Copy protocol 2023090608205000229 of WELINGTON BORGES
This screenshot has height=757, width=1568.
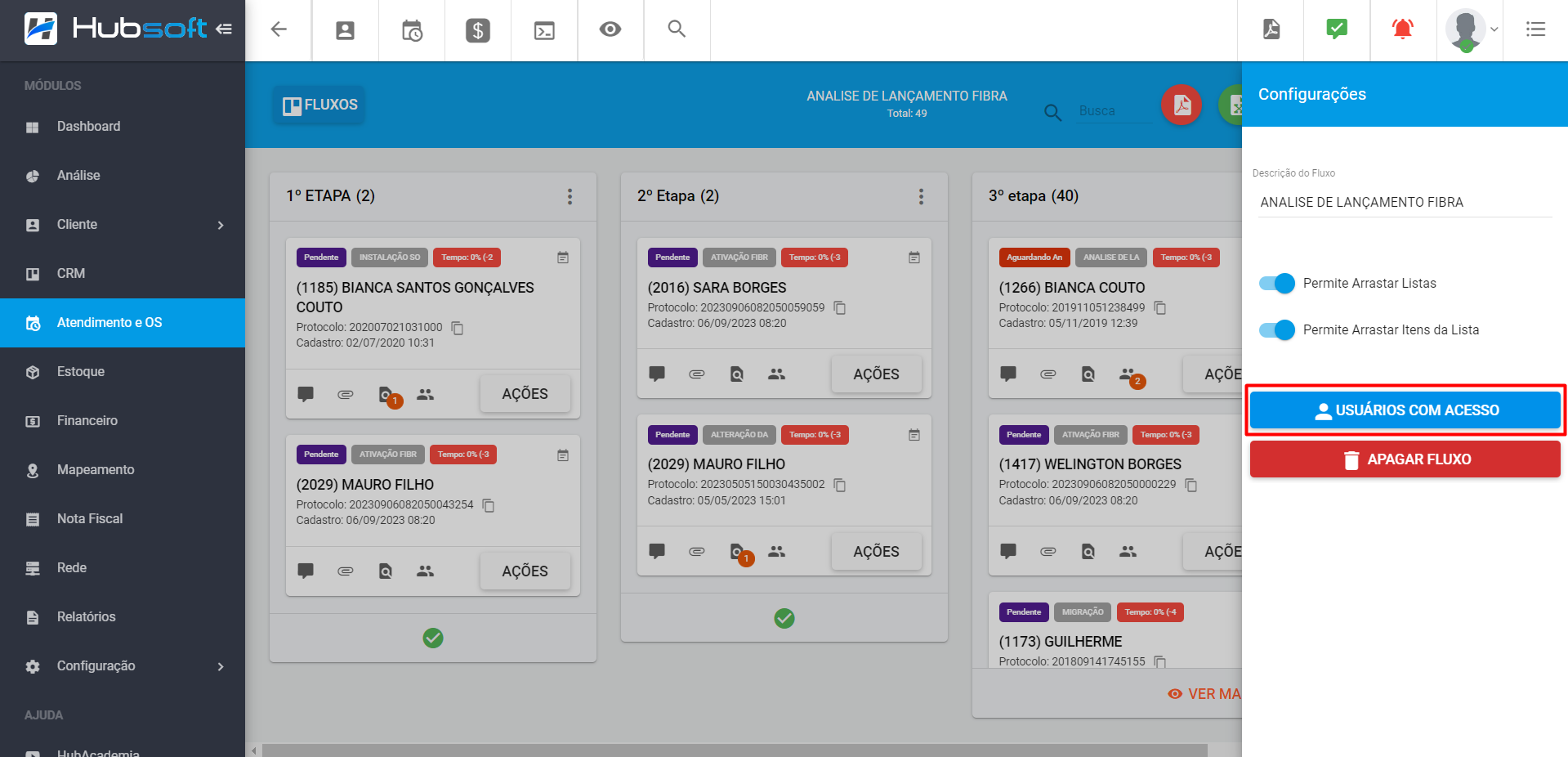(1191, 486)
